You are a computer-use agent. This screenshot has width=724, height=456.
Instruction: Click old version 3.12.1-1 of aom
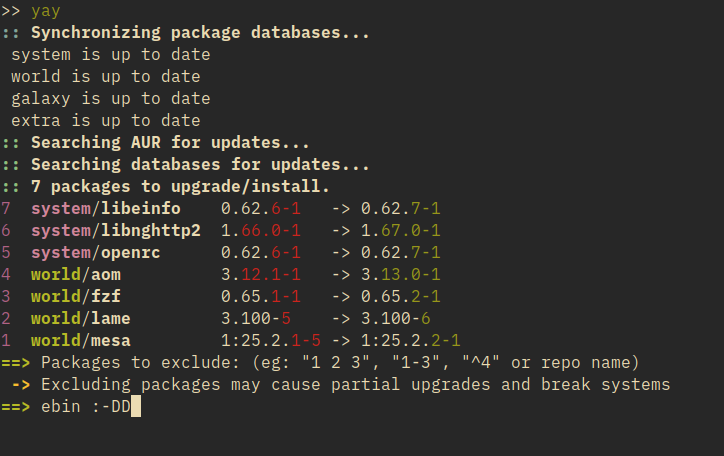260,275
